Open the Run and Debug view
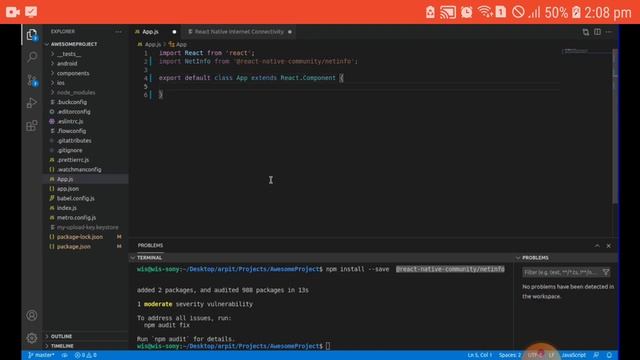Screen dimensions: 640x360 (x=32, y=103)
